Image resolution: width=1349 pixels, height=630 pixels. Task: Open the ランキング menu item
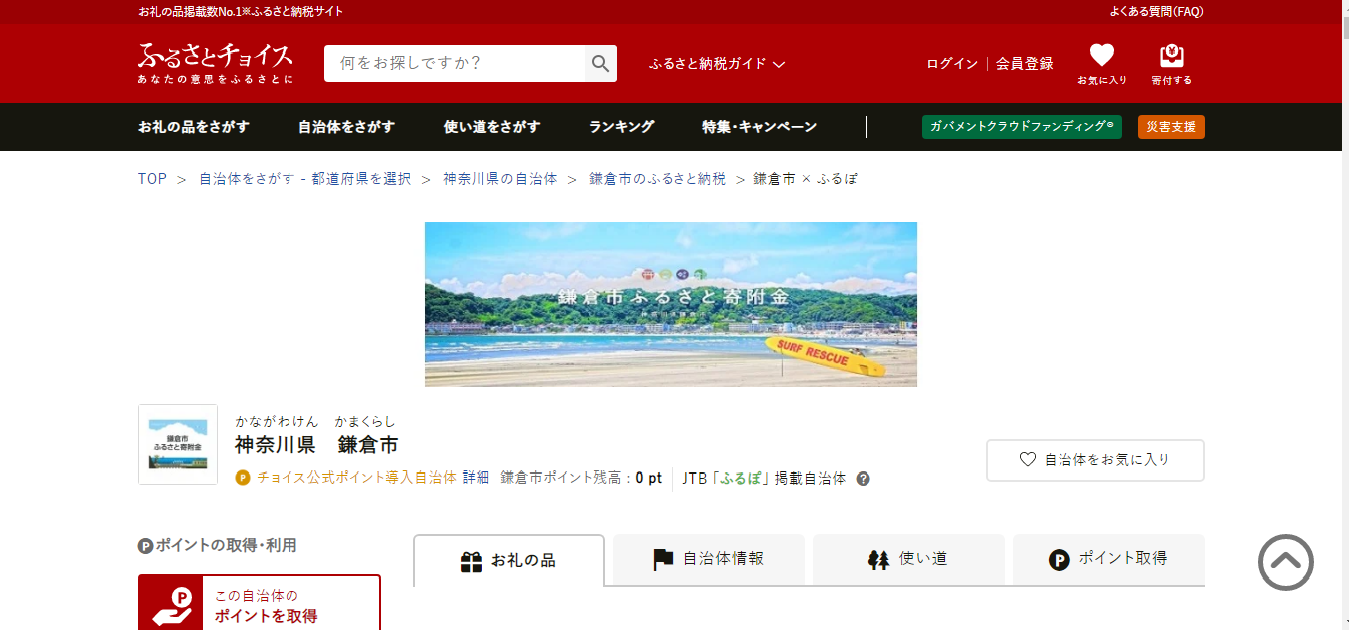click(x=621, y=127)
